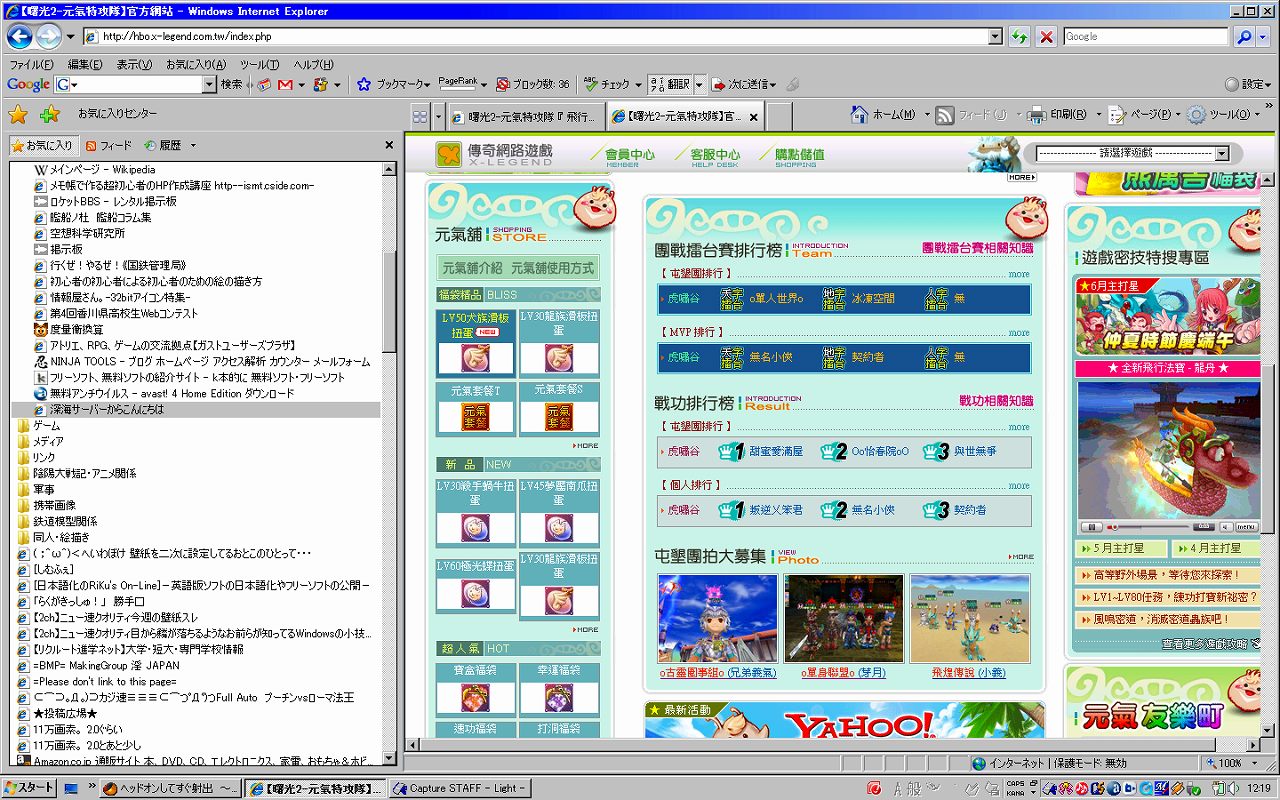This screenshot has width=1280, height=800.
Task: Open the お気に入り(A) menu
Action: (196, 64)
